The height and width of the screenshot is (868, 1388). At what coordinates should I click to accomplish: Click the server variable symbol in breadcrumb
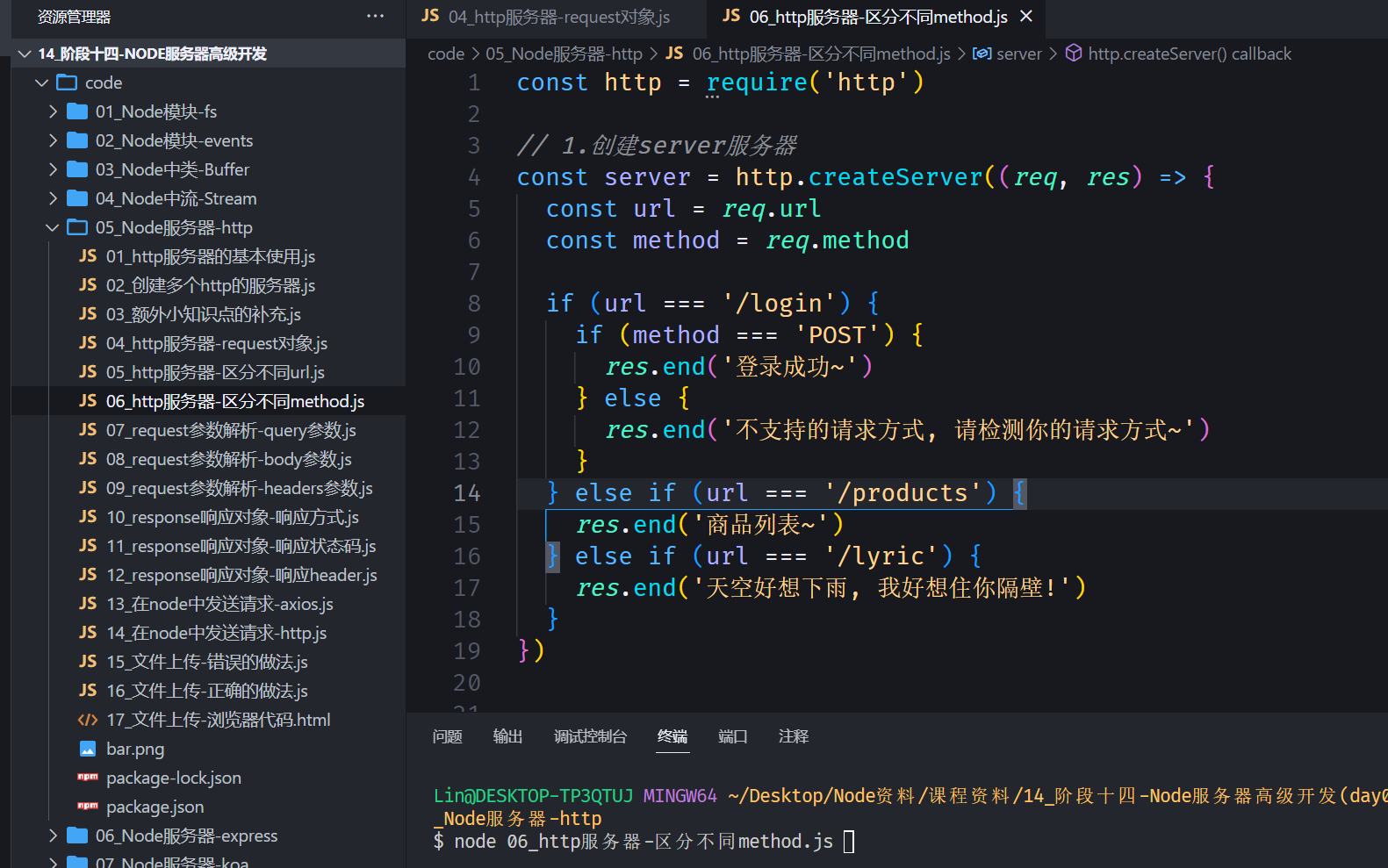click(1018, 54)
